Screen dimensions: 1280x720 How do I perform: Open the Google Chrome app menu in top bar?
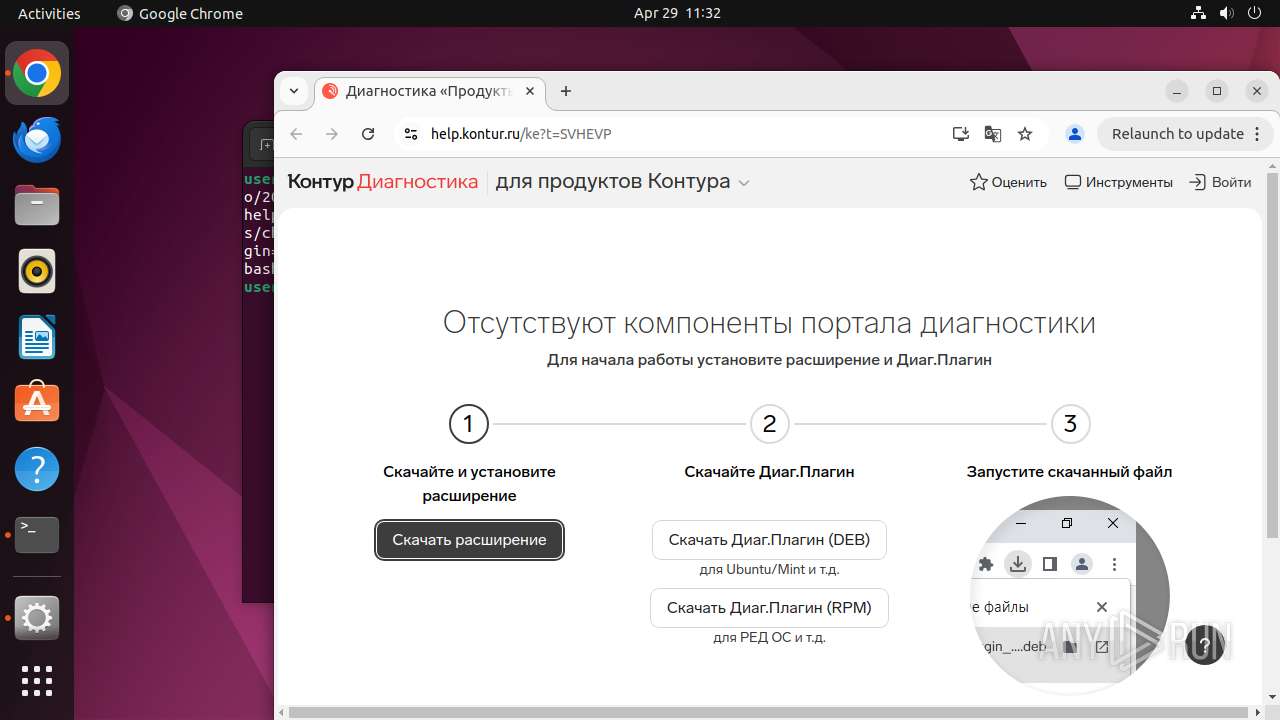180,13
